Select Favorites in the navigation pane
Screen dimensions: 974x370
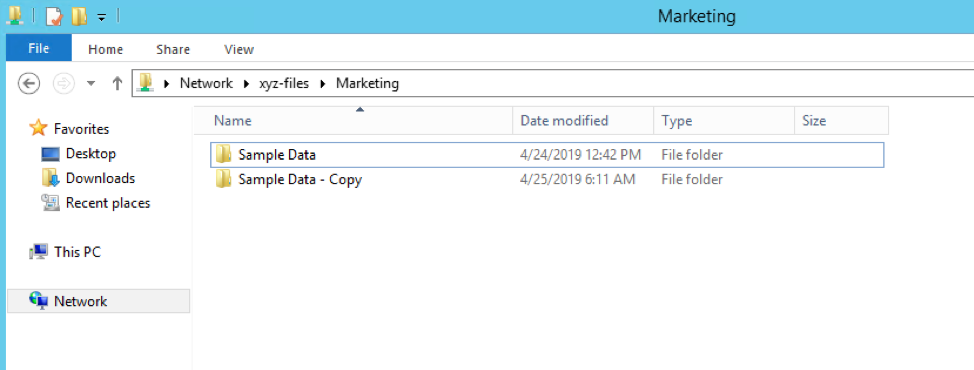tap(81, 129)
